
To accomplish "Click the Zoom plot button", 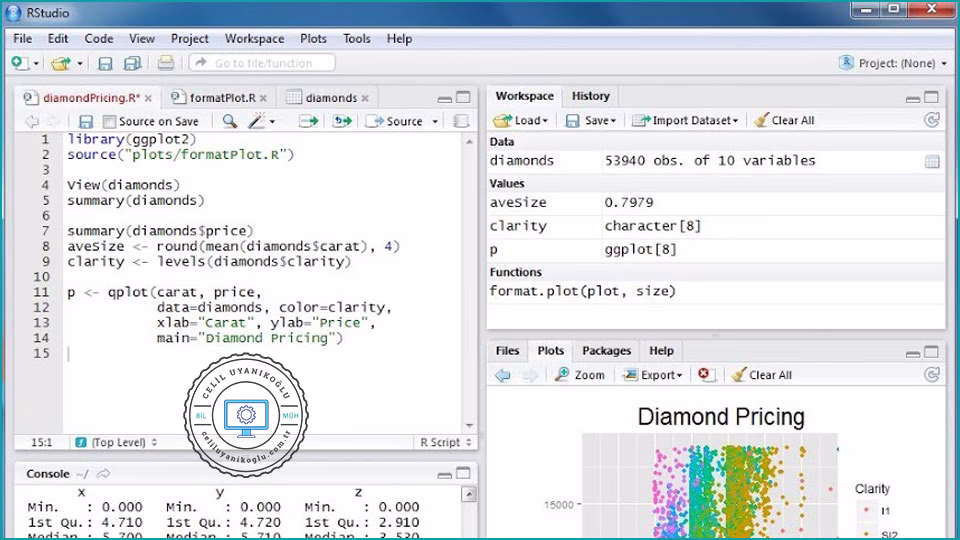I will [580, 375].
